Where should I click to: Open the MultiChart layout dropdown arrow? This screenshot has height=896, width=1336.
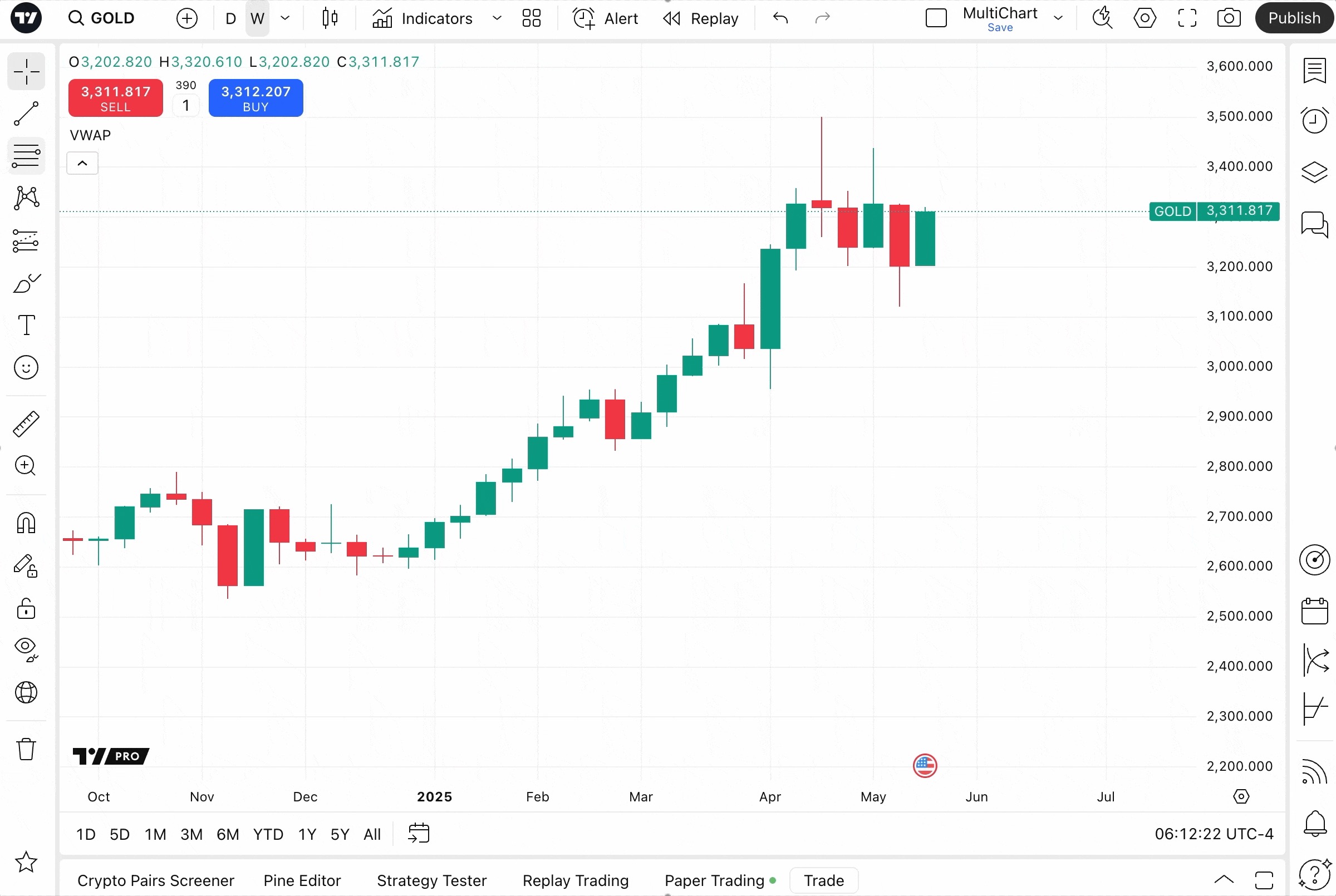tap(1058, 18)
